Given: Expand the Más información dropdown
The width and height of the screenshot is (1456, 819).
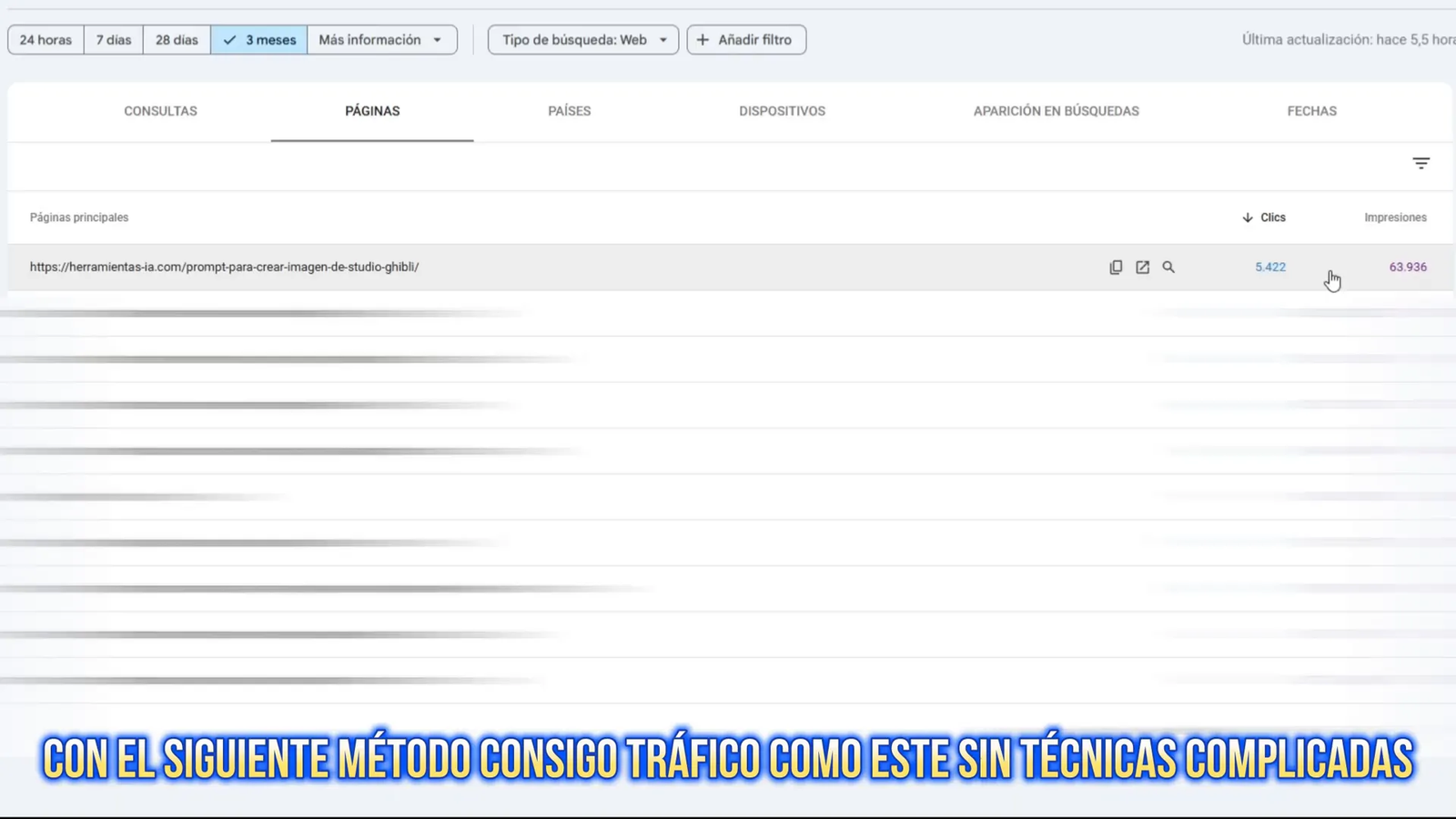Looking at the screenshot, I should [381, 40].
